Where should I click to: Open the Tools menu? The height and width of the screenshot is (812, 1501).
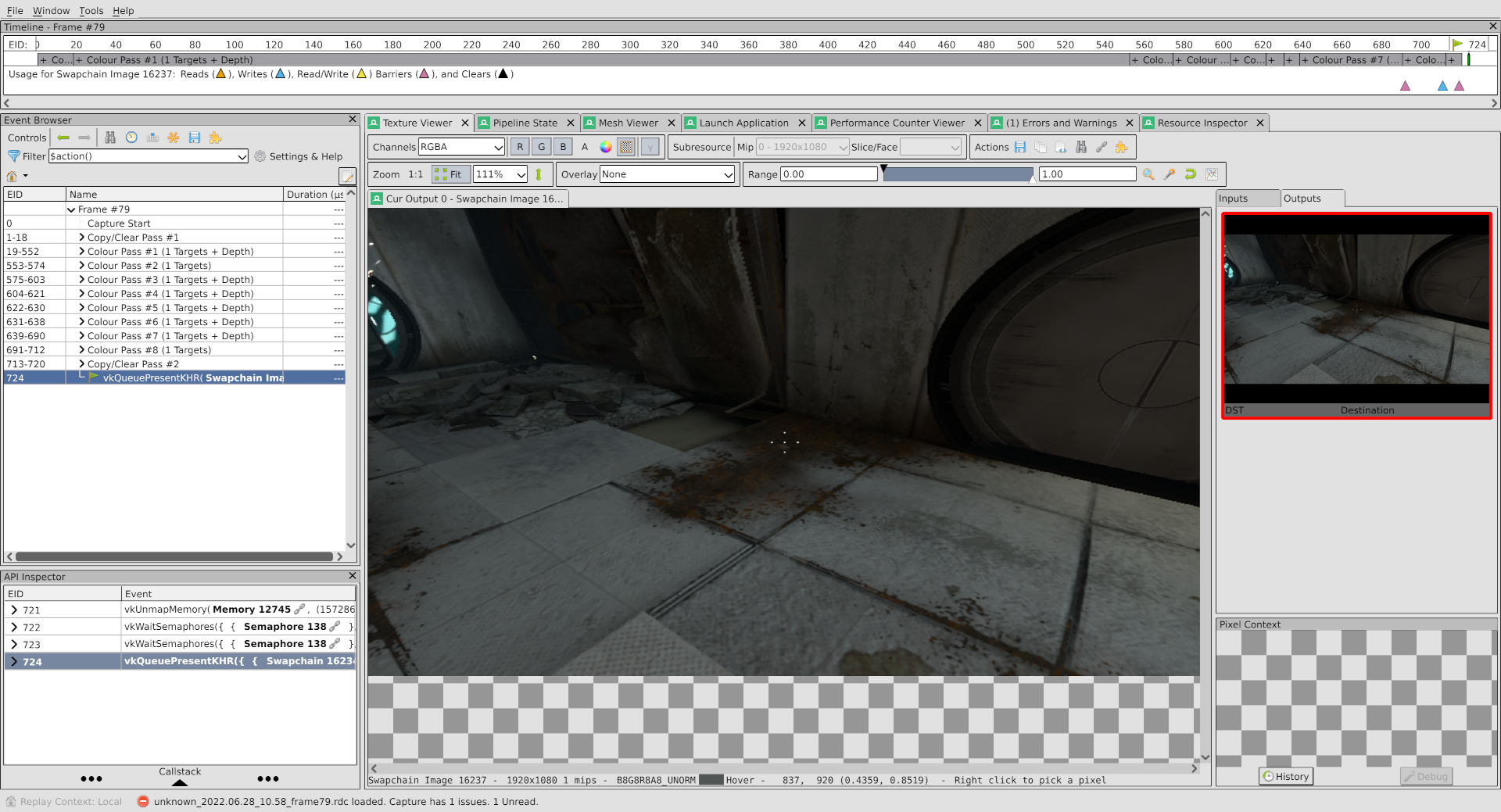click(91, 11)
